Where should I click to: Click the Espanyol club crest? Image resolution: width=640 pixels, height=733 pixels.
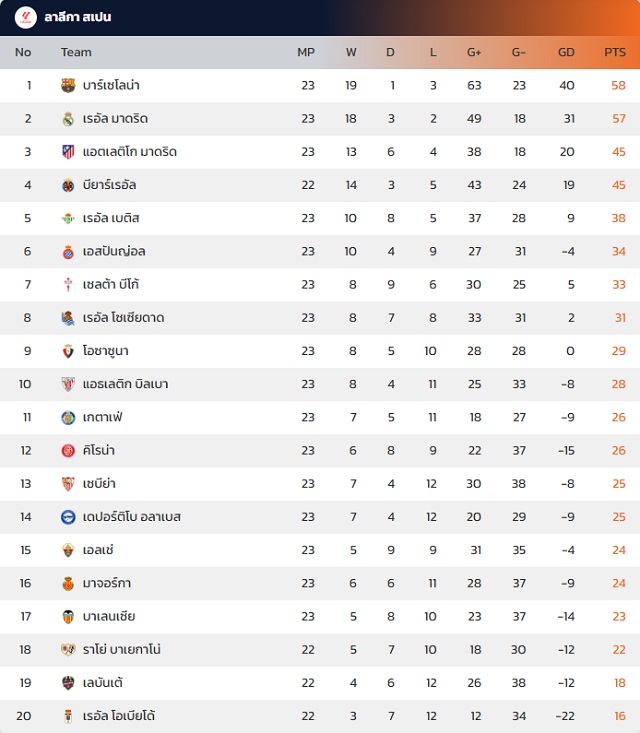point(68,251)
